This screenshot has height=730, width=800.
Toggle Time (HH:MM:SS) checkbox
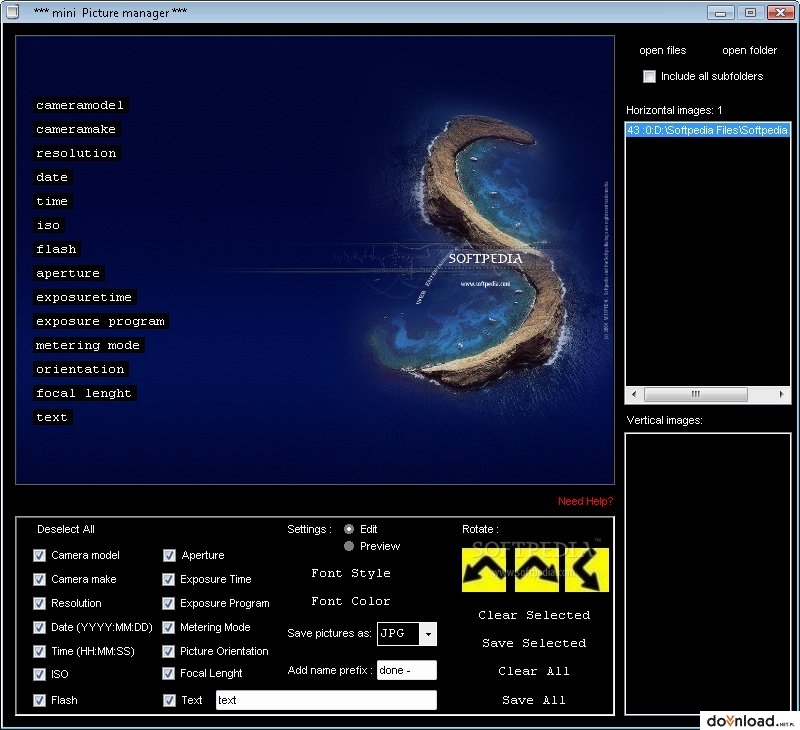(x=39, y=651)
